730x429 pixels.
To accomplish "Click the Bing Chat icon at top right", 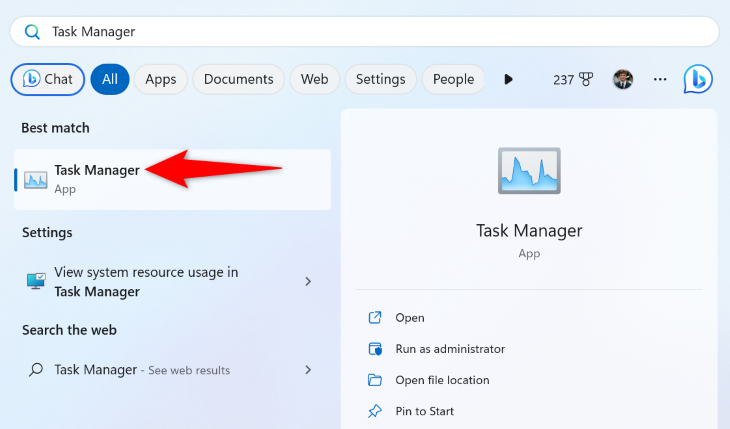I will tap(698, 79).
